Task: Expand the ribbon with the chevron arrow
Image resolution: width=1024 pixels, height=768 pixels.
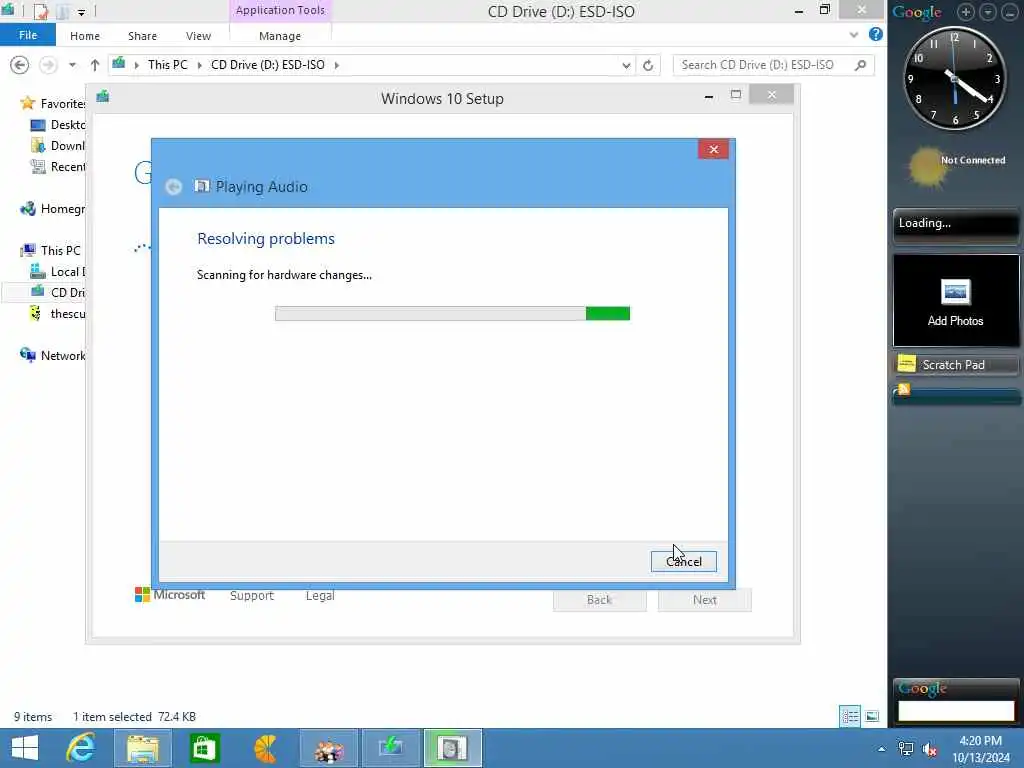Action: [x=854, y=35]
